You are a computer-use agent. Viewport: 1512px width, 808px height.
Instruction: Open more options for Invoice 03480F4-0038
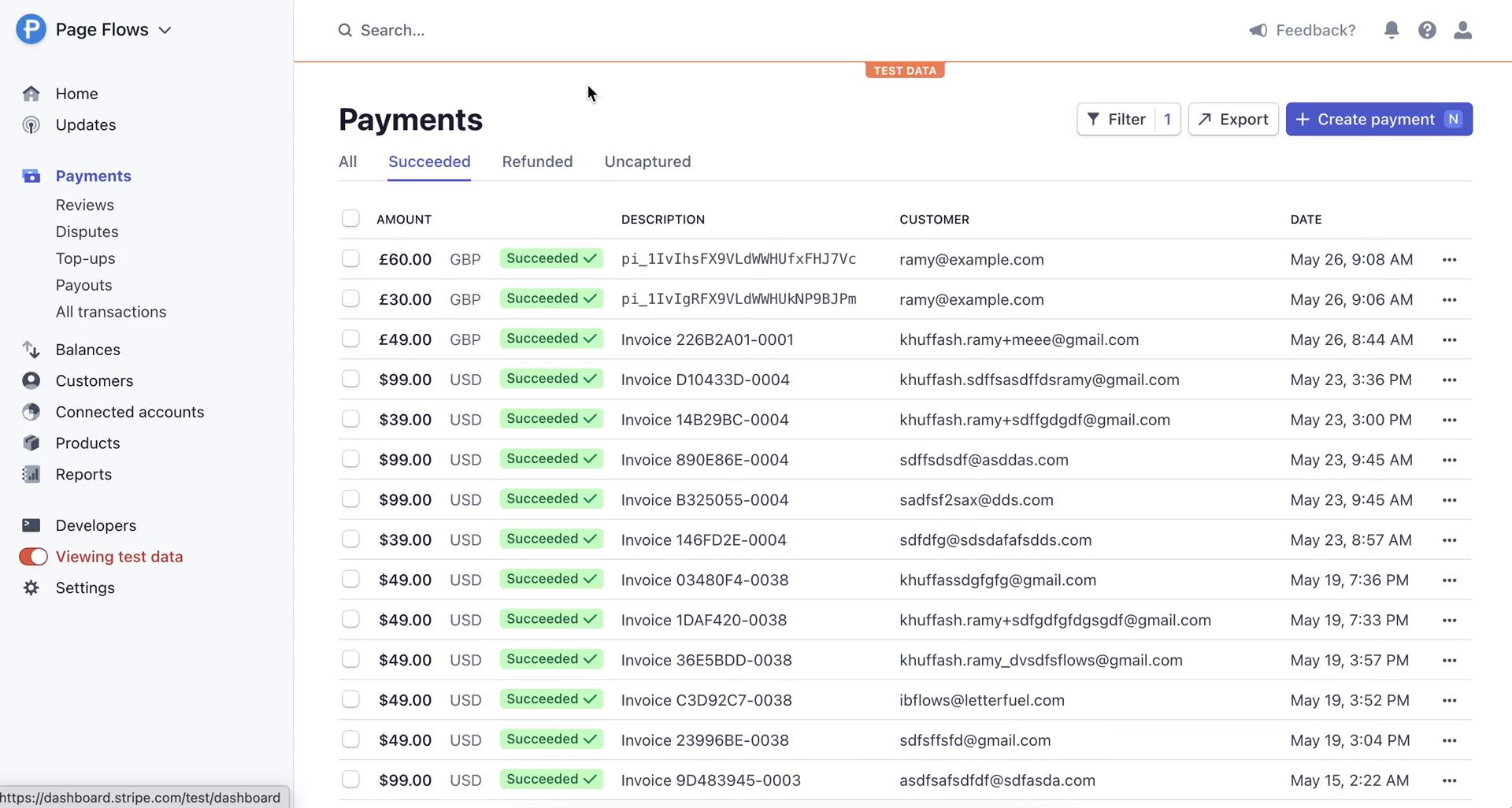[1449, 580]
